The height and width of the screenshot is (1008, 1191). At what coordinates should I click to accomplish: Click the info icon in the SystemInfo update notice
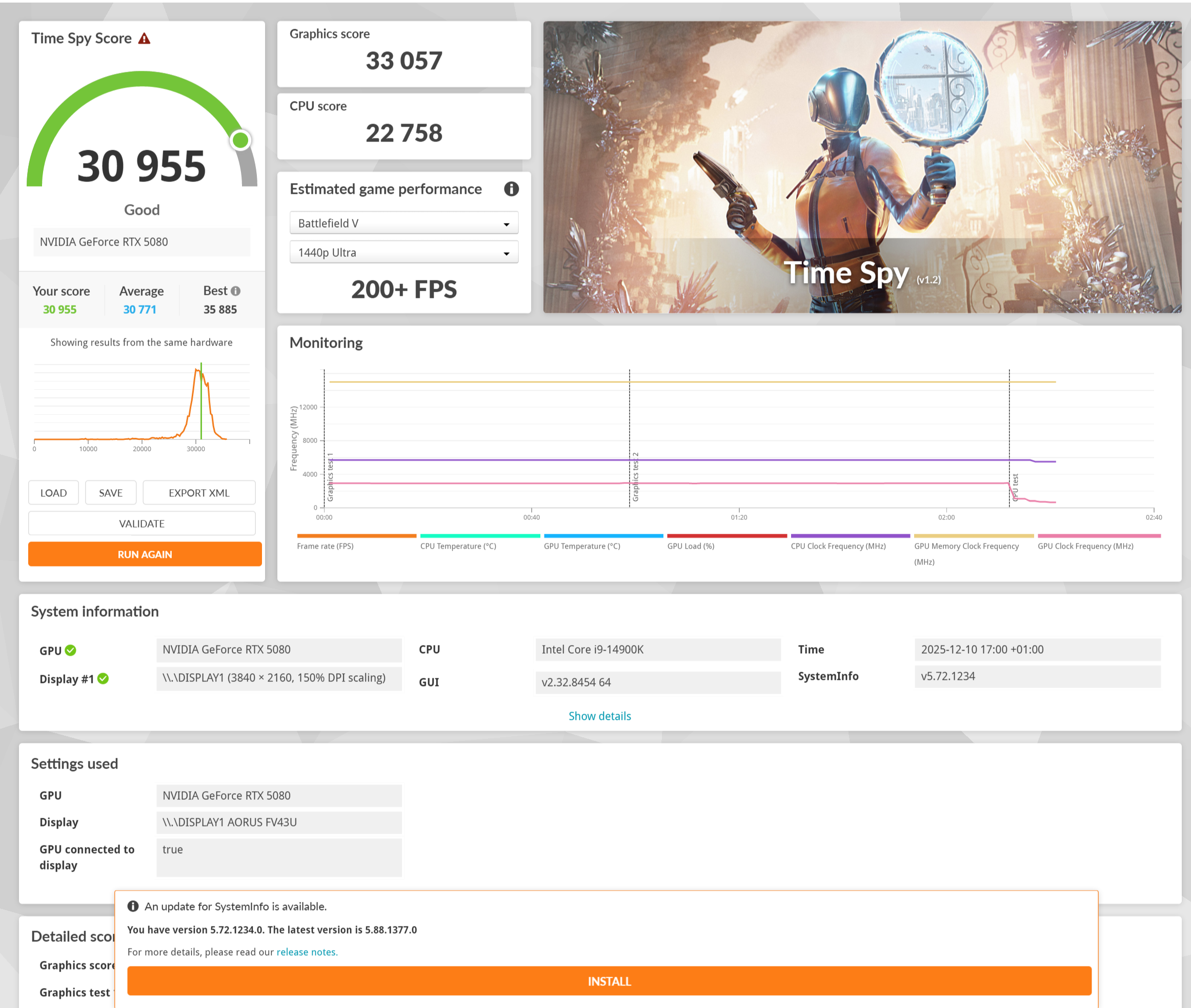click(133, 906)
